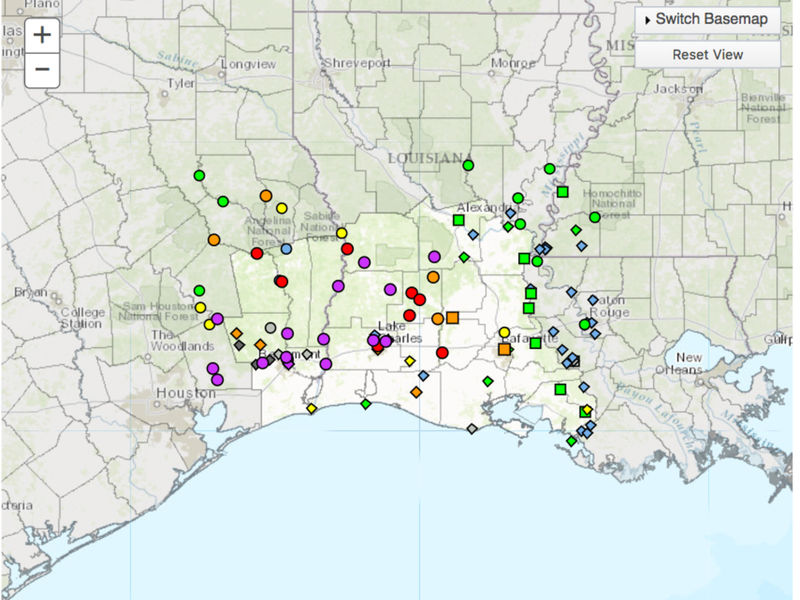This screenshot has width=800, height=600.
Task: Click the red circle marker near Lake Charles
Action: click(x=410, y=316)
